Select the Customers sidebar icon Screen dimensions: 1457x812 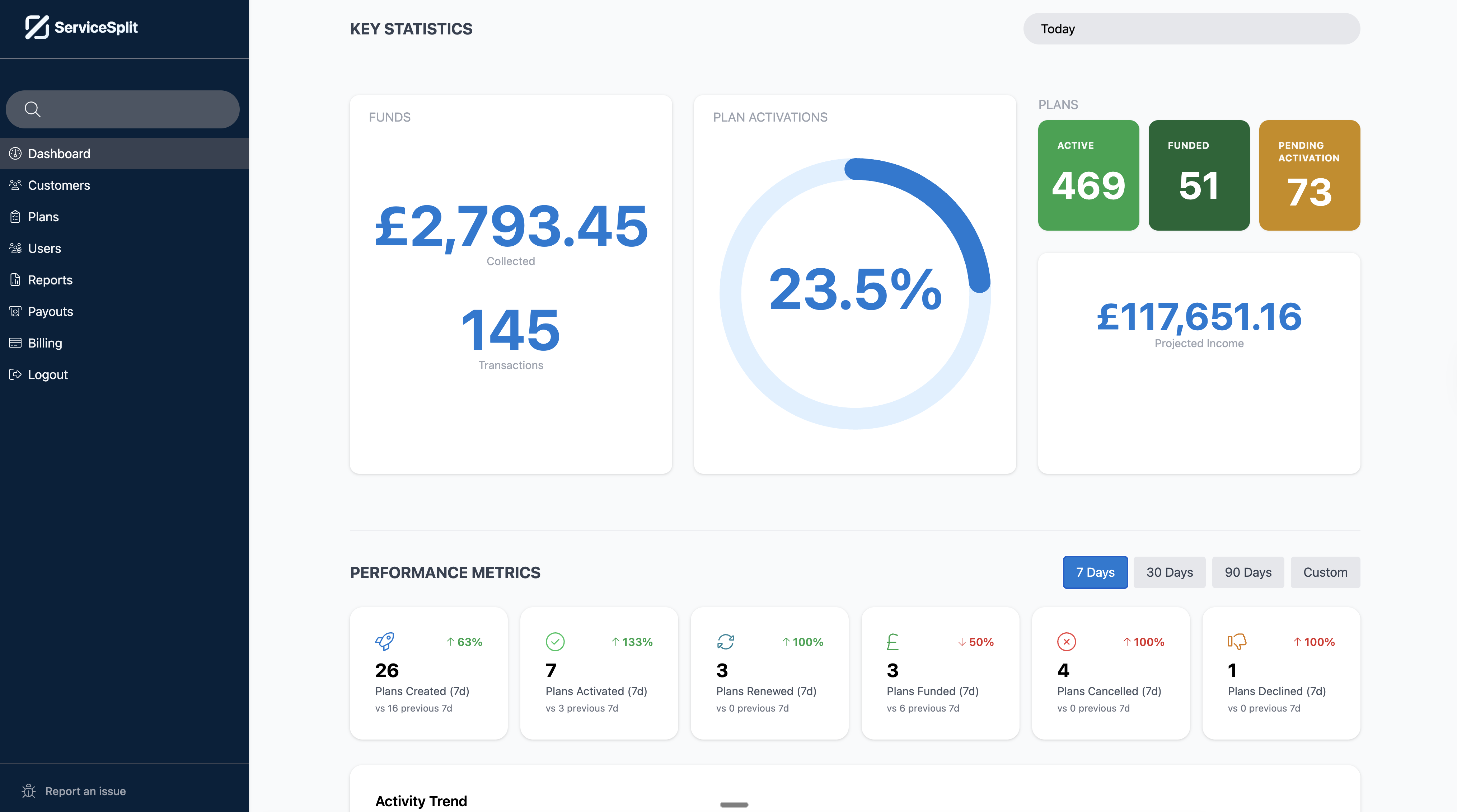16,185
